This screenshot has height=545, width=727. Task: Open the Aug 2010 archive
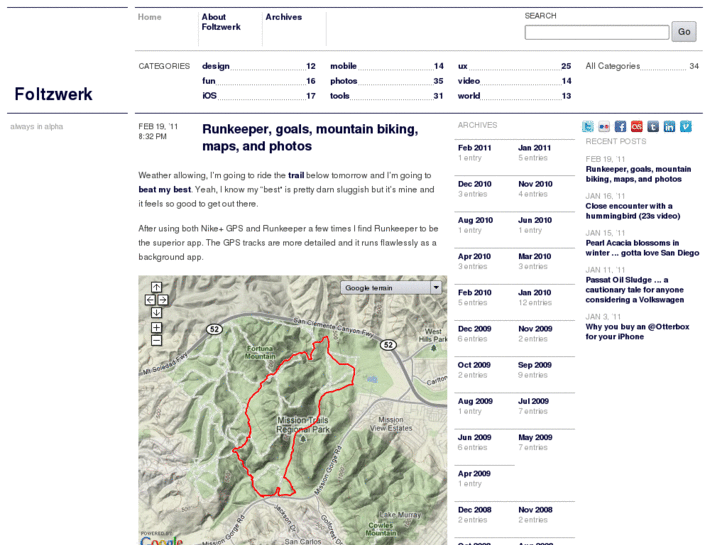pyautogui.click(x=475, y=220)
